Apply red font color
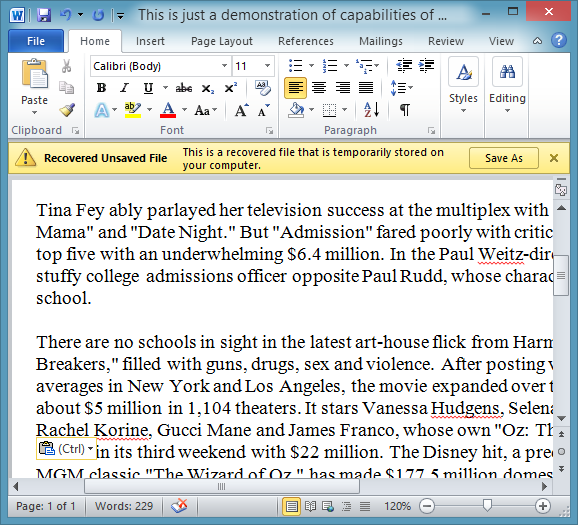Screen dimensions: 578x525 [x=168, y=110]
